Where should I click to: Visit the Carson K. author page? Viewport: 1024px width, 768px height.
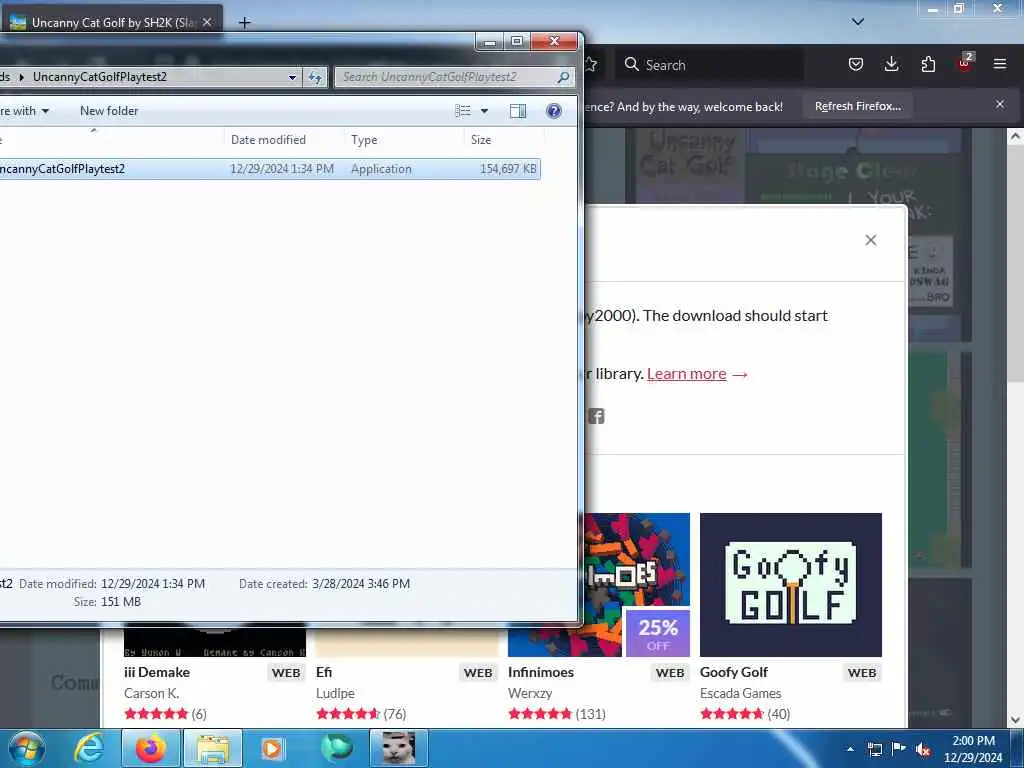152,693
